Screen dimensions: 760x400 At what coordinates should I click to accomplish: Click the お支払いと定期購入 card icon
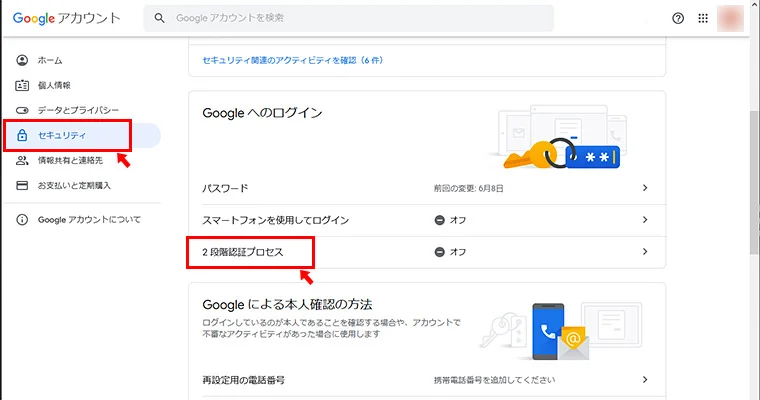coord(22,185)
